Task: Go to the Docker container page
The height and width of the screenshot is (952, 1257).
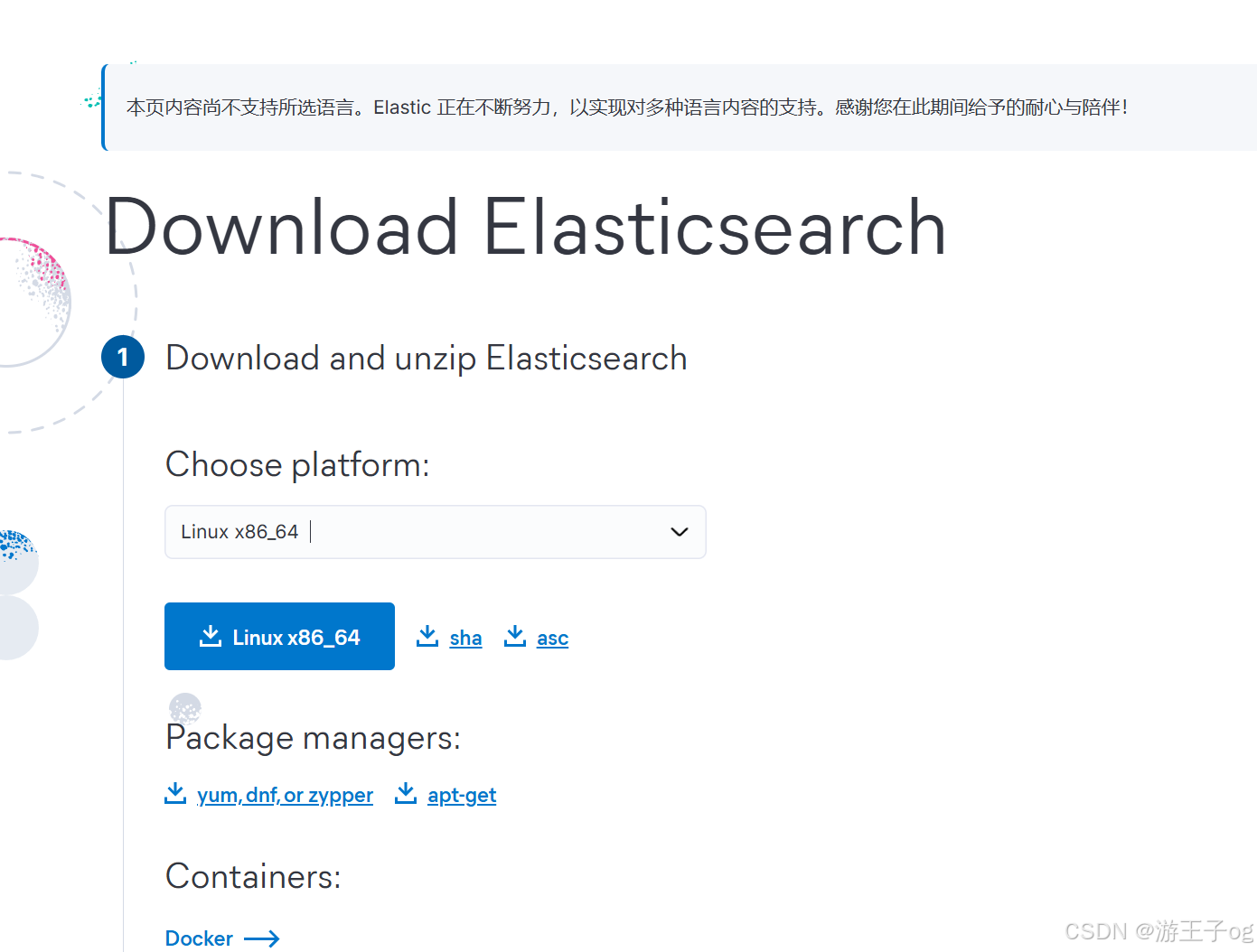Action: [199, 938]
